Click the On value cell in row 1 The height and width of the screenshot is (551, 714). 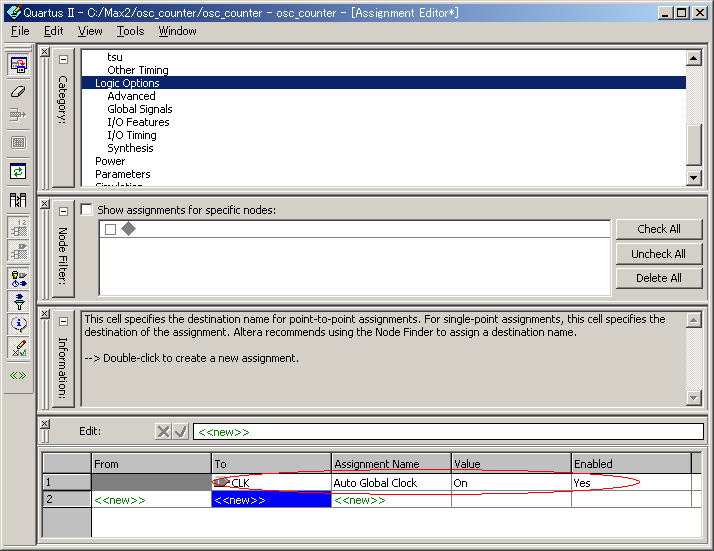(511, 483)
